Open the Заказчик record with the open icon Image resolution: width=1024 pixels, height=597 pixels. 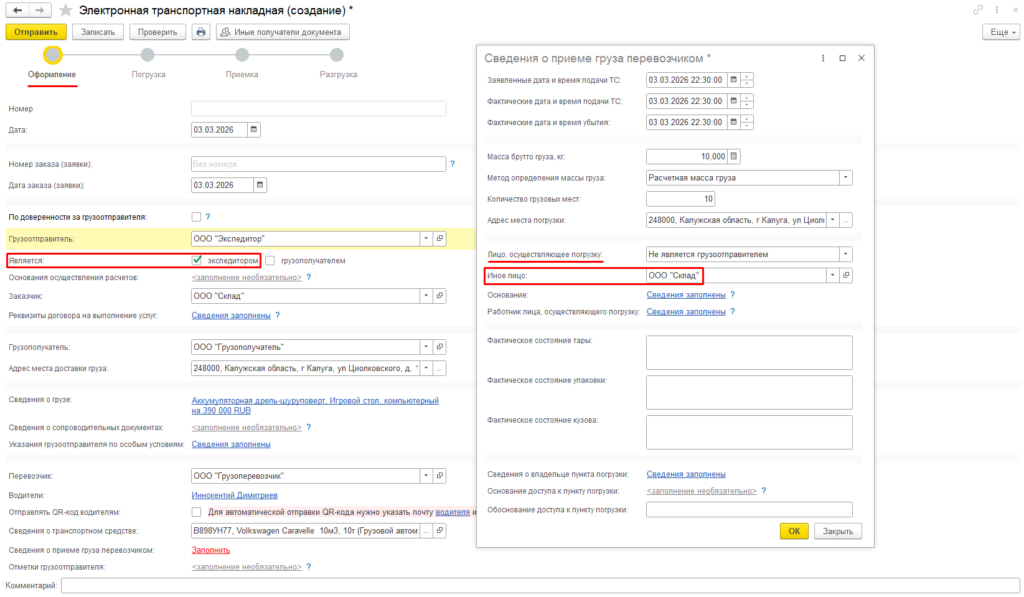point(440,296)
